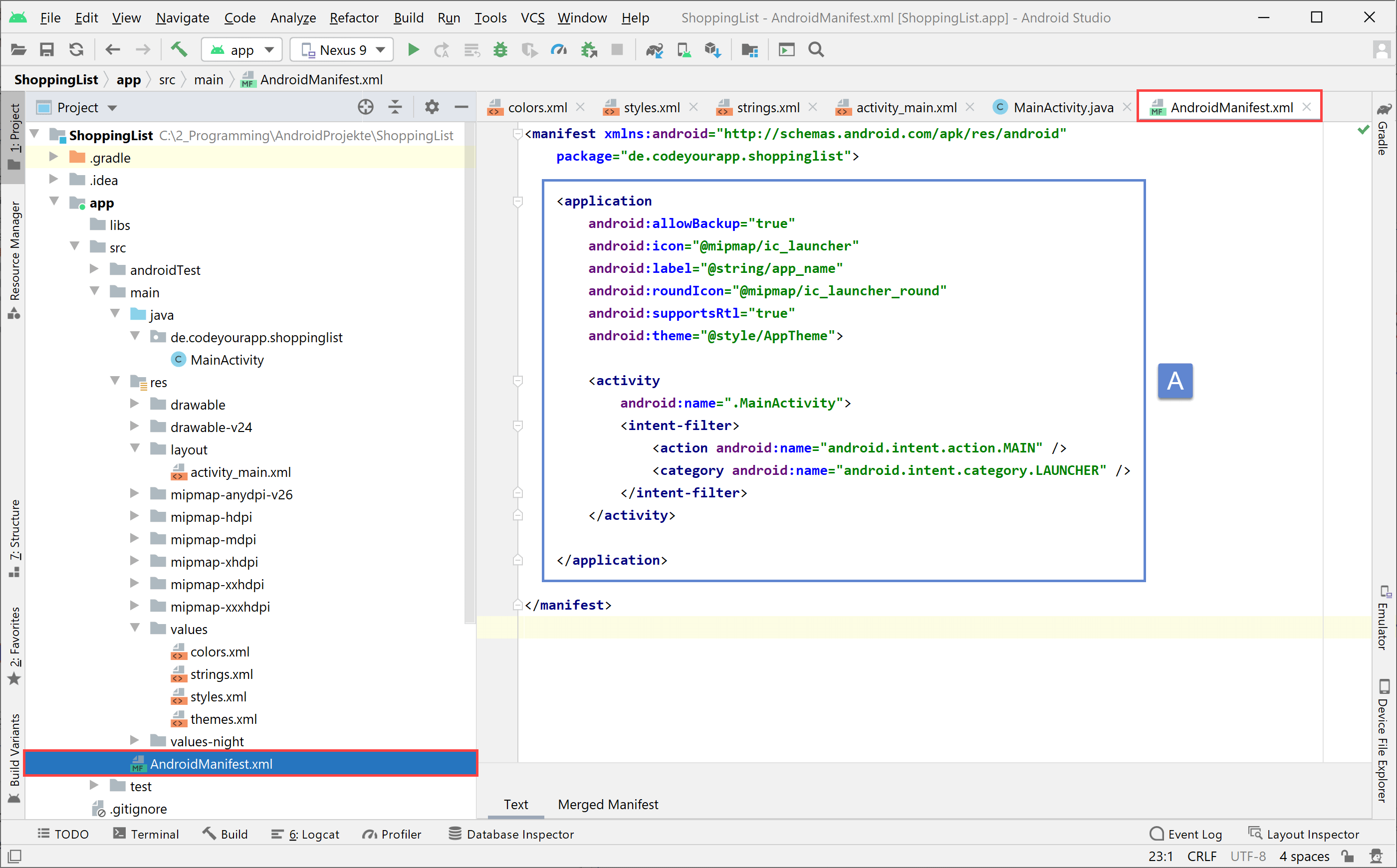Collapse the app module node
The height and width of the screenshot is (868, 1397).
click(54, 202)
